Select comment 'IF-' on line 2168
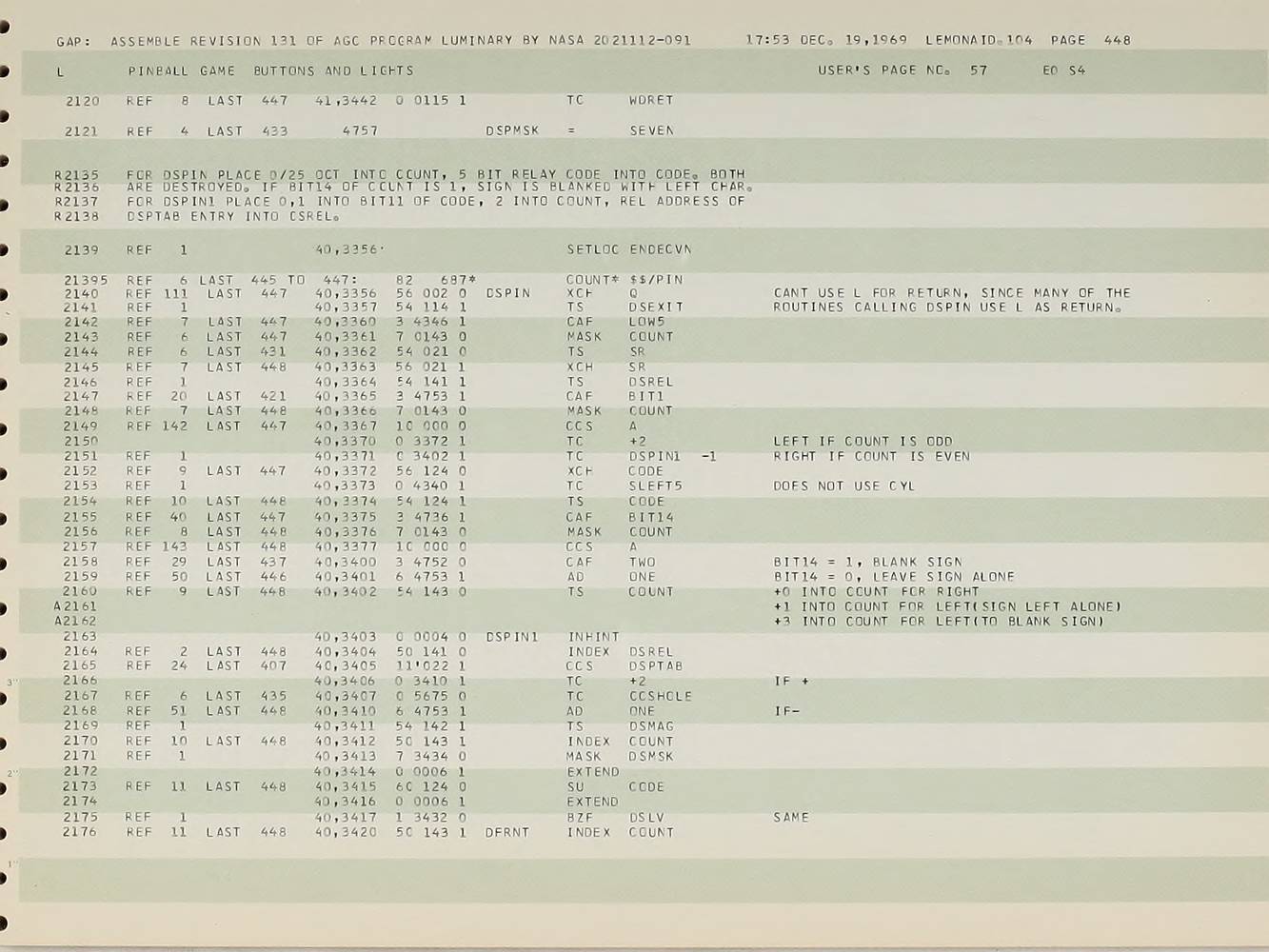 786,711
